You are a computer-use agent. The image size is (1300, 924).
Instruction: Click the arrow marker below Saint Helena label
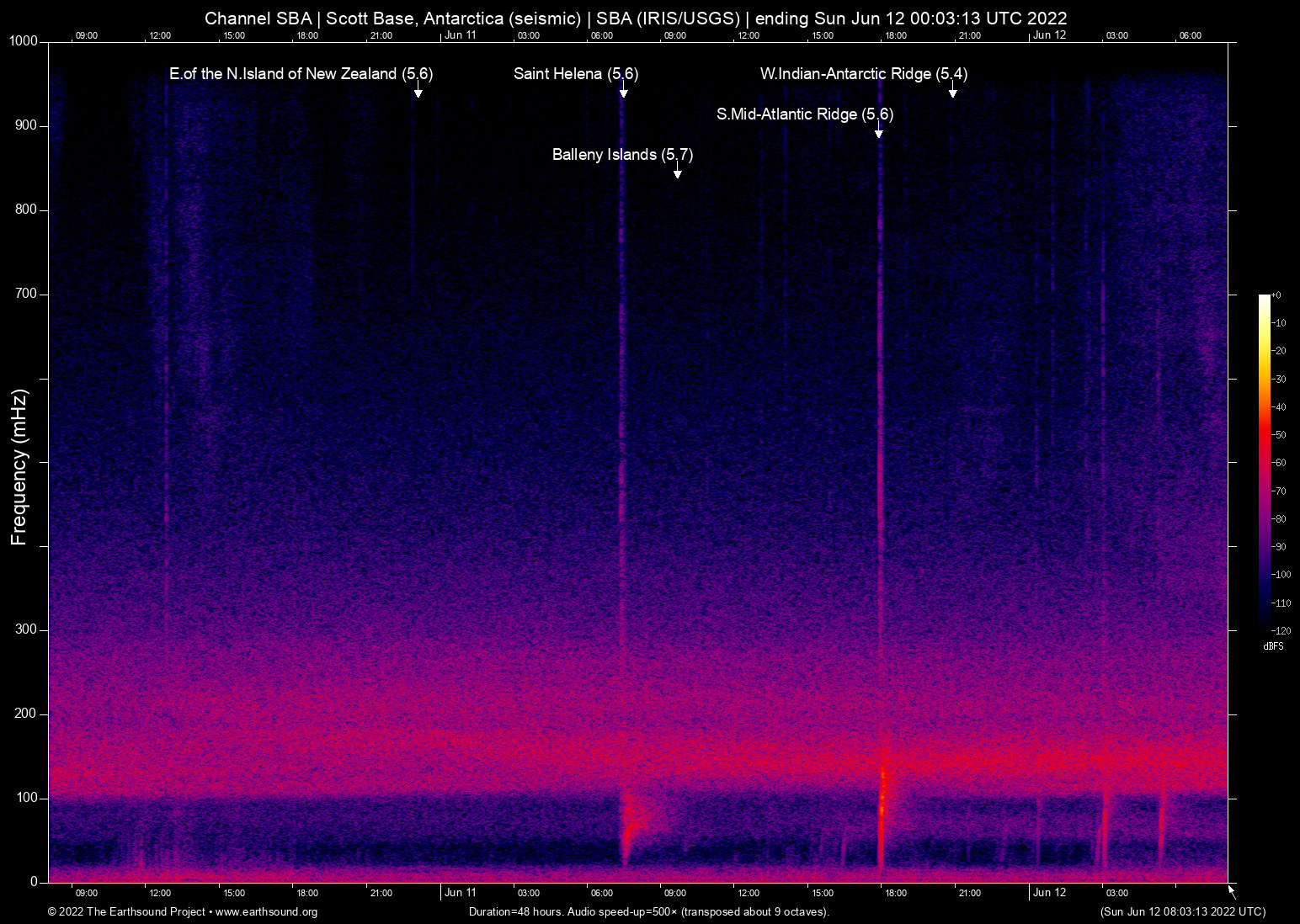tap(623, 91)
